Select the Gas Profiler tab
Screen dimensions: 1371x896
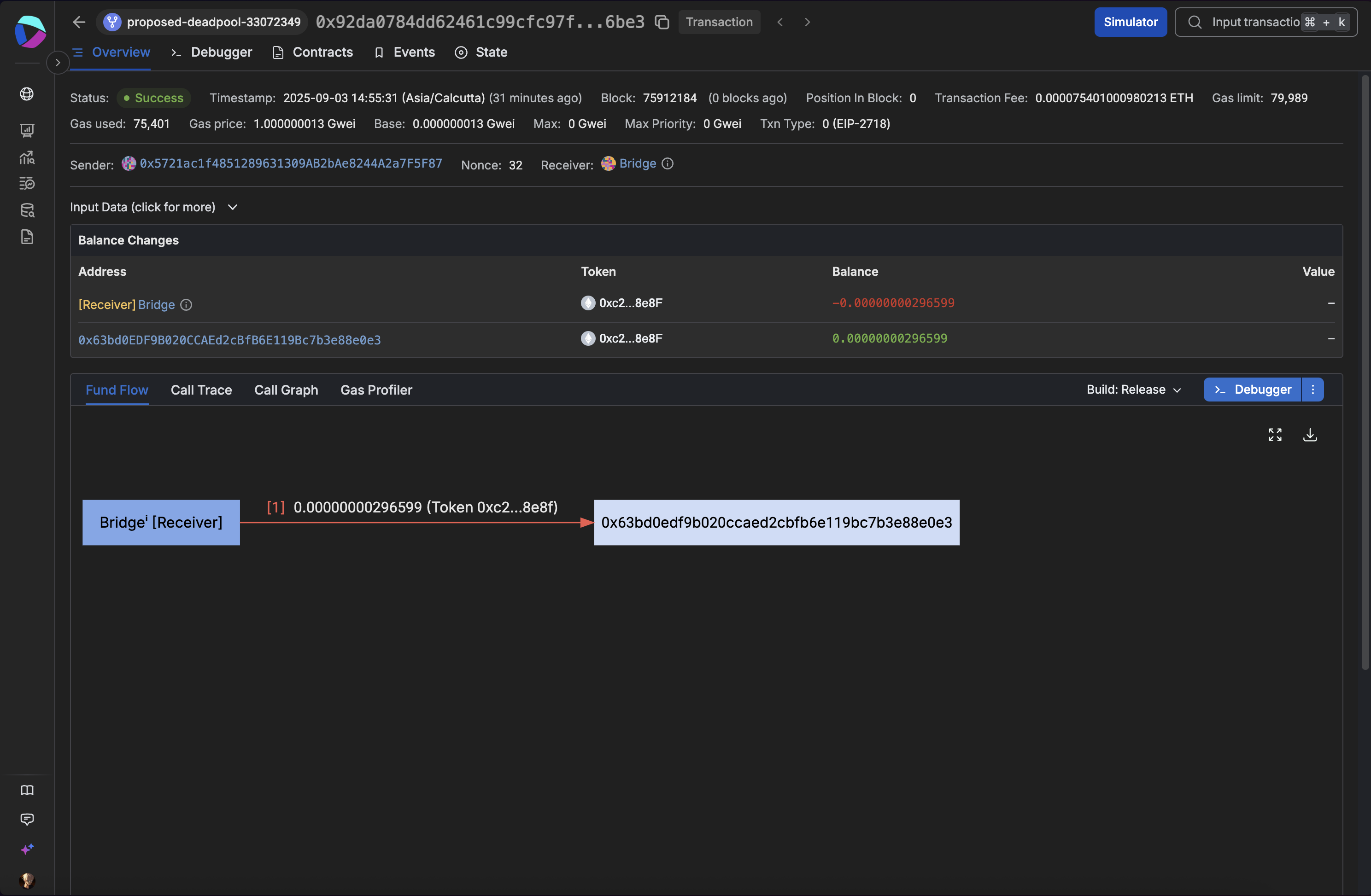click(x=376, y=390)
